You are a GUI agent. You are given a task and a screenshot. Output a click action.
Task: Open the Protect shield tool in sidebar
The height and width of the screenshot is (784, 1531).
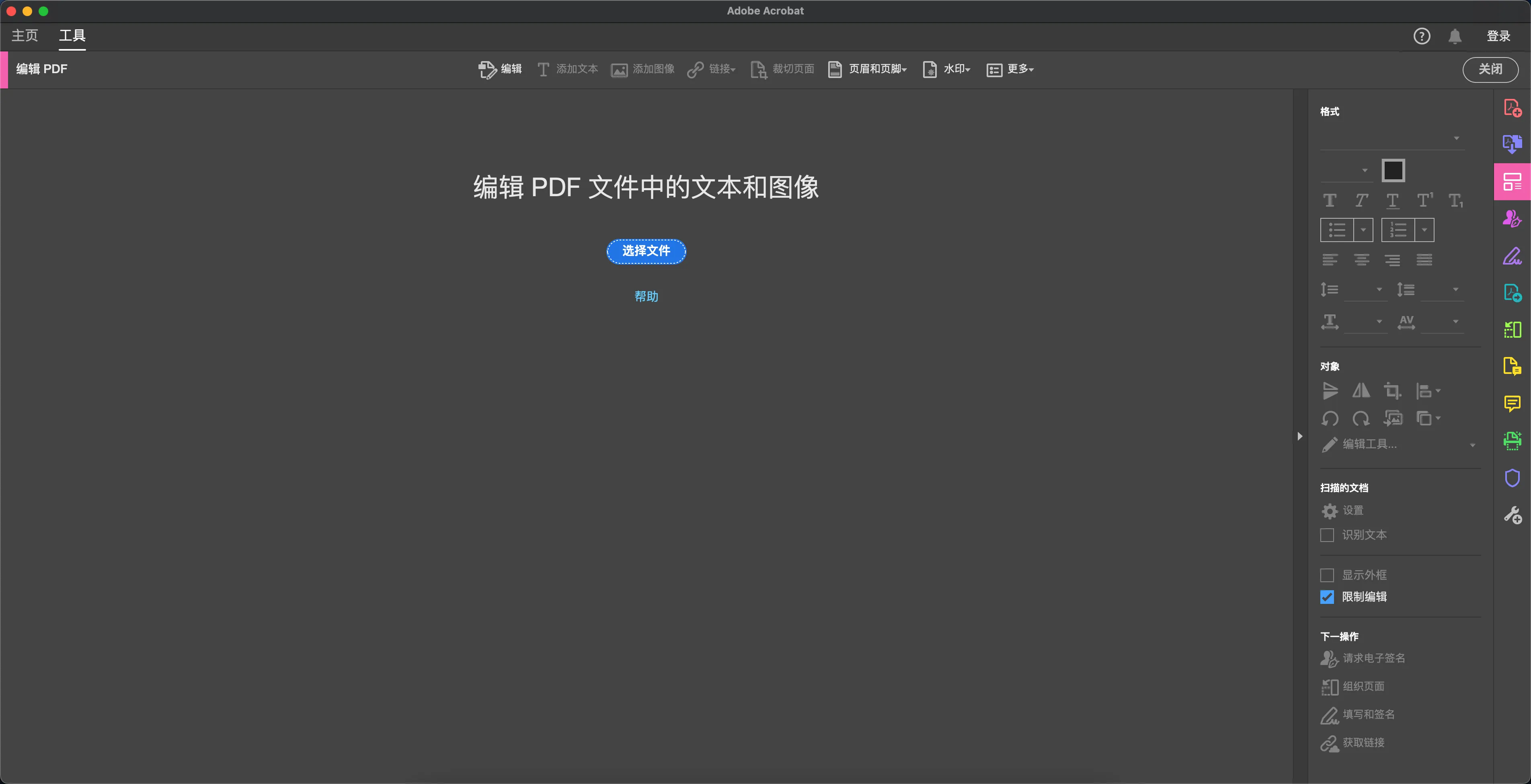pyautogui.click(x=1512, y=478)
